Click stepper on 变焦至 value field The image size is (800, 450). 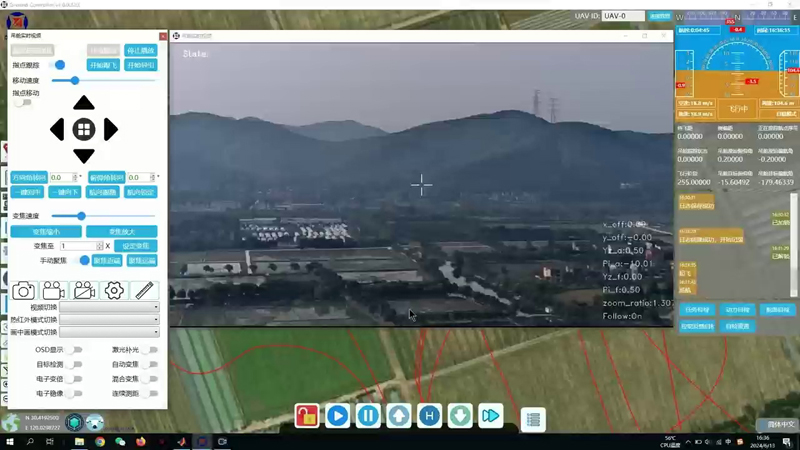coord(99,246)
